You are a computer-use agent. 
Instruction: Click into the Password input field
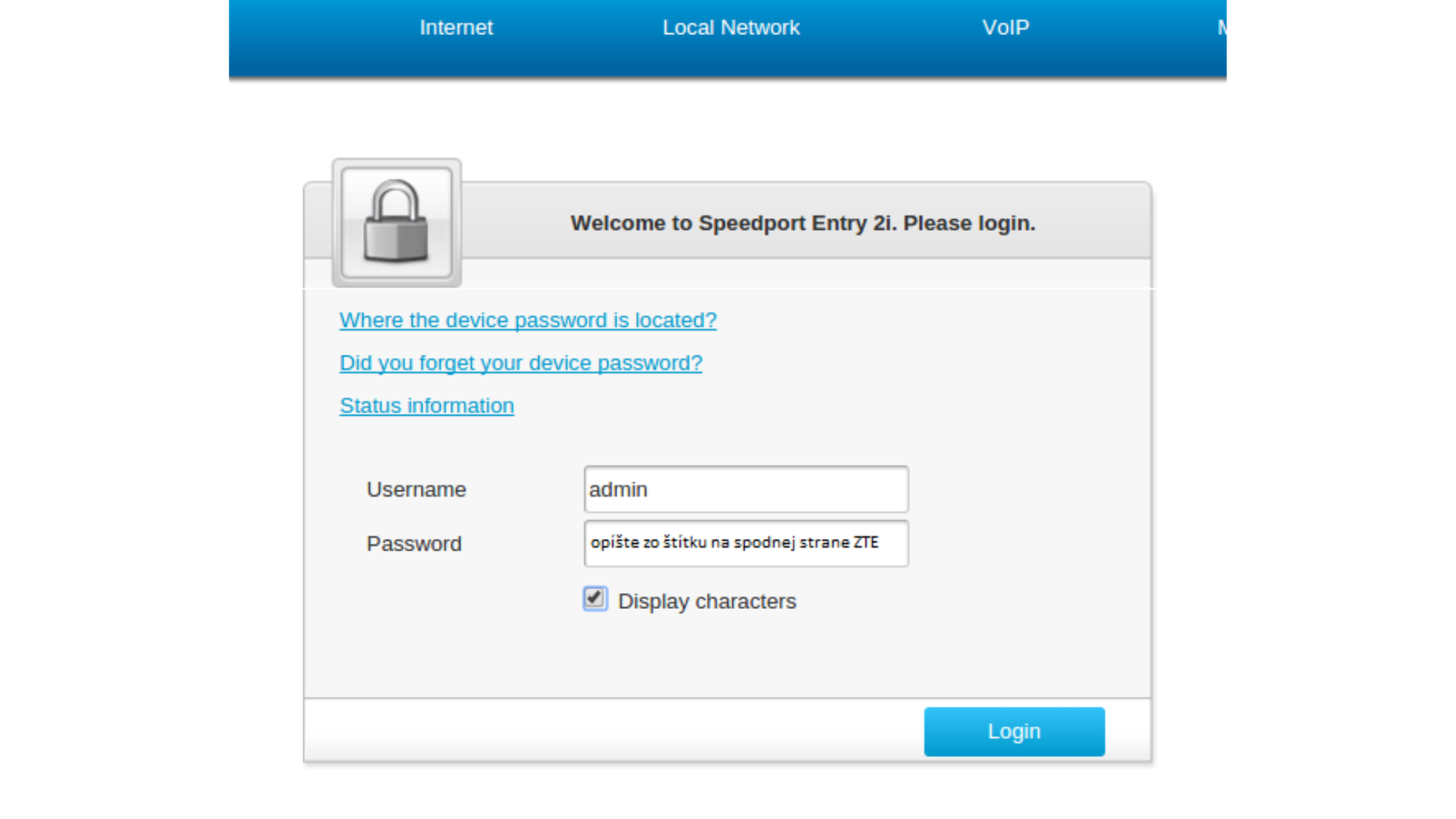point(746,543)
